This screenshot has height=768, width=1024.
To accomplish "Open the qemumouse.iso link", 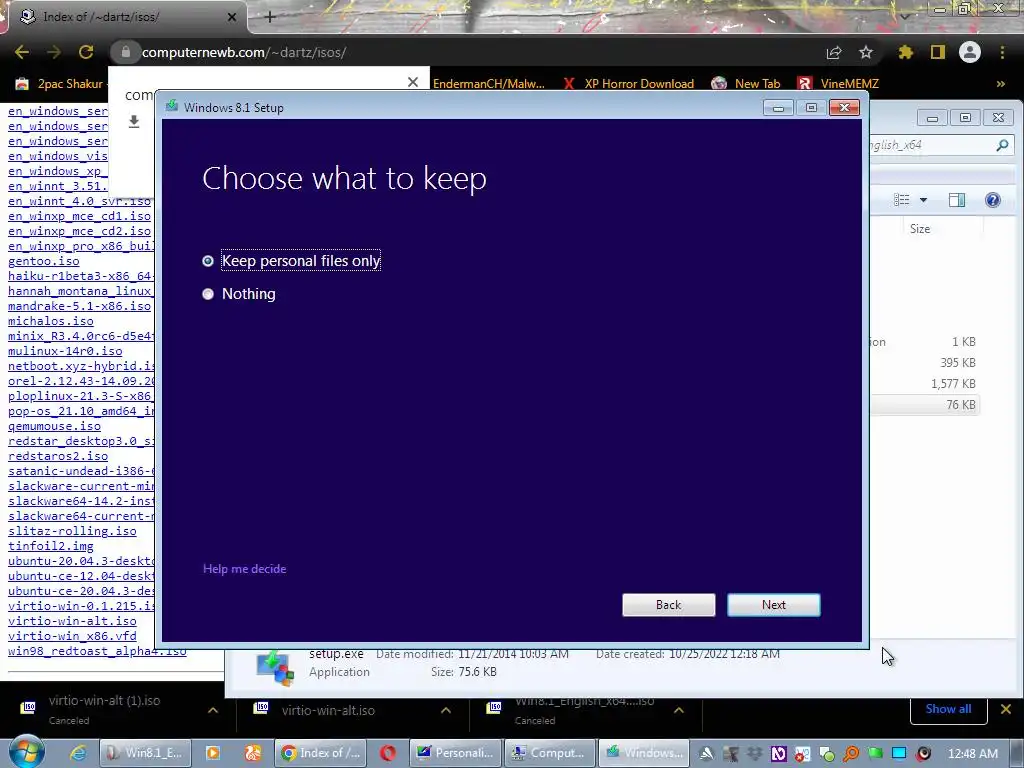I will [x=54, y=426].
